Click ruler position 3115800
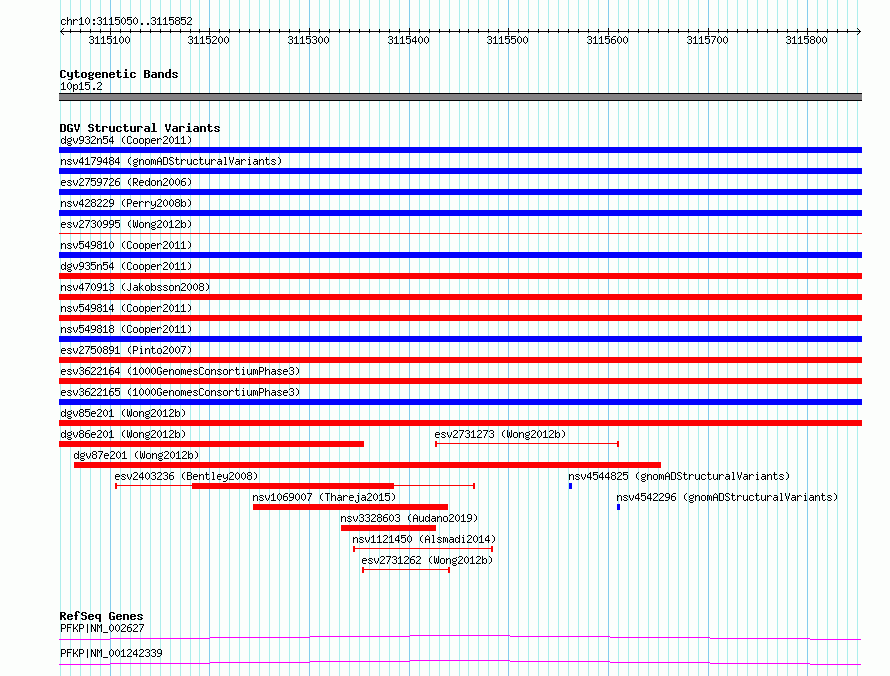This screenshot has width=890, height=676. pyautogui.click(x=807, y=40)
